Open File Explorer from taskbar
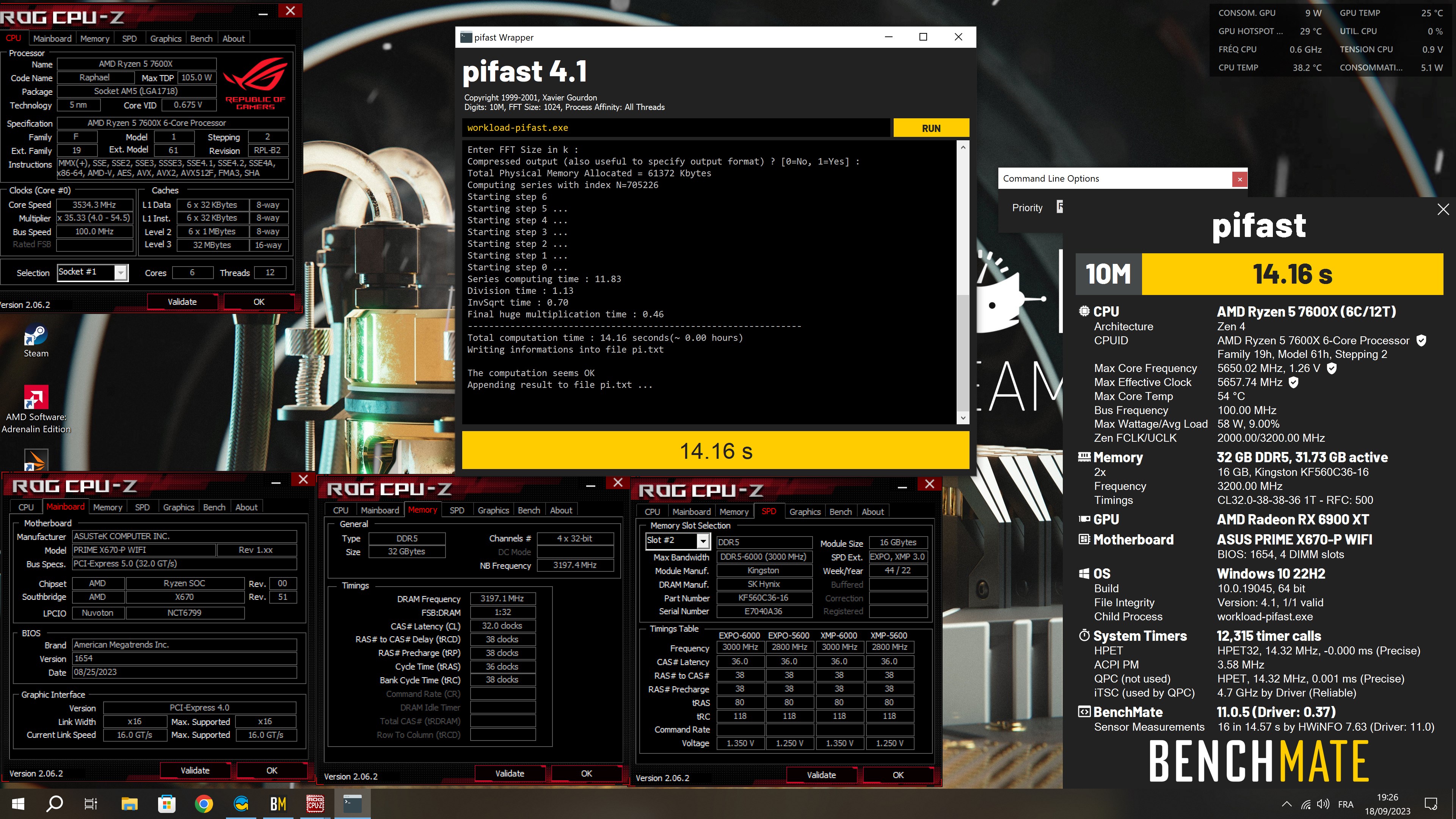 [x=129, y=803]
